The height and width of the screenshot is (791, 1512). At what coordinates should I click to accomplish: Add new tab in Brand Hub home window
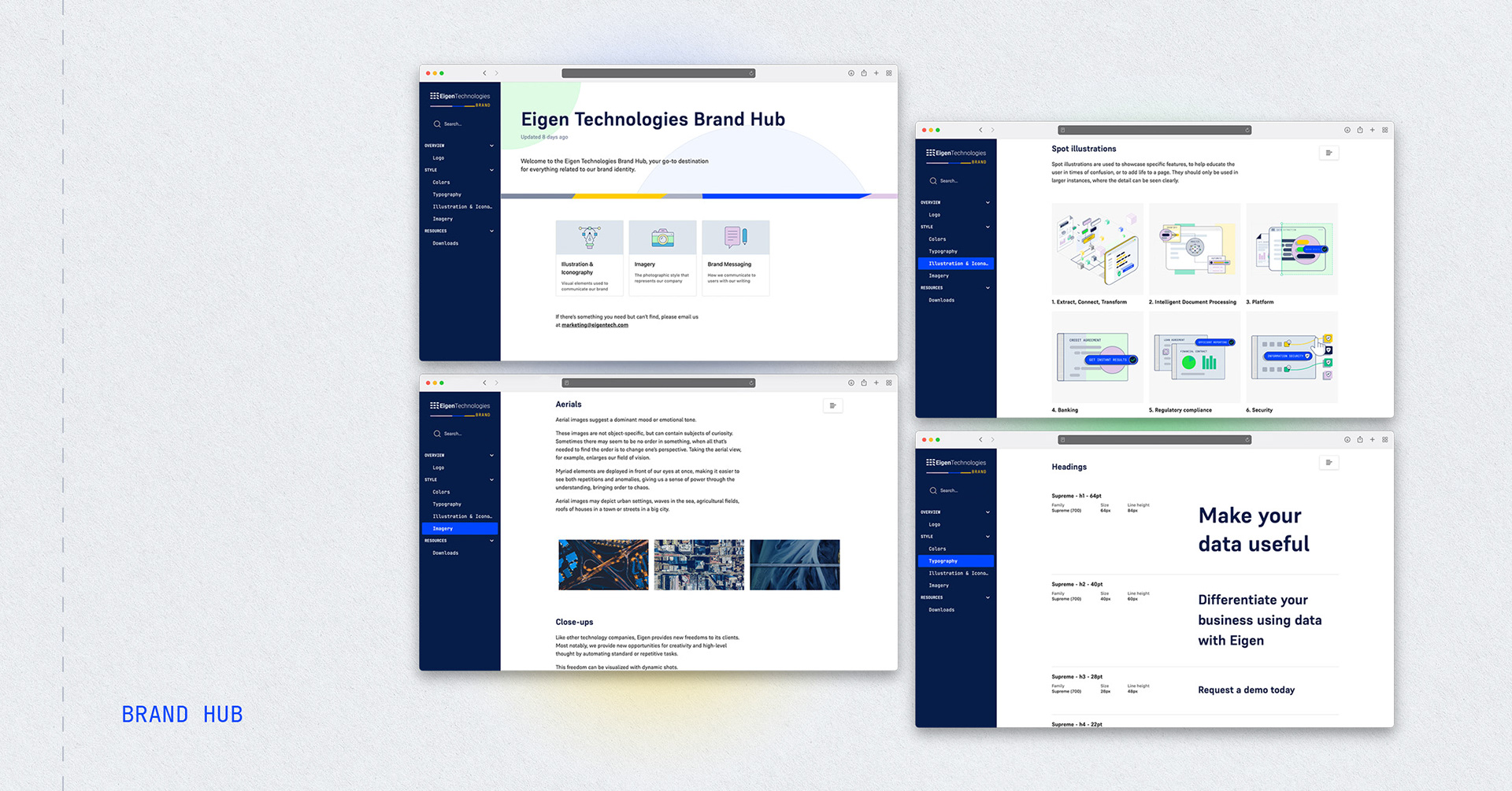[x=876, y=73]
